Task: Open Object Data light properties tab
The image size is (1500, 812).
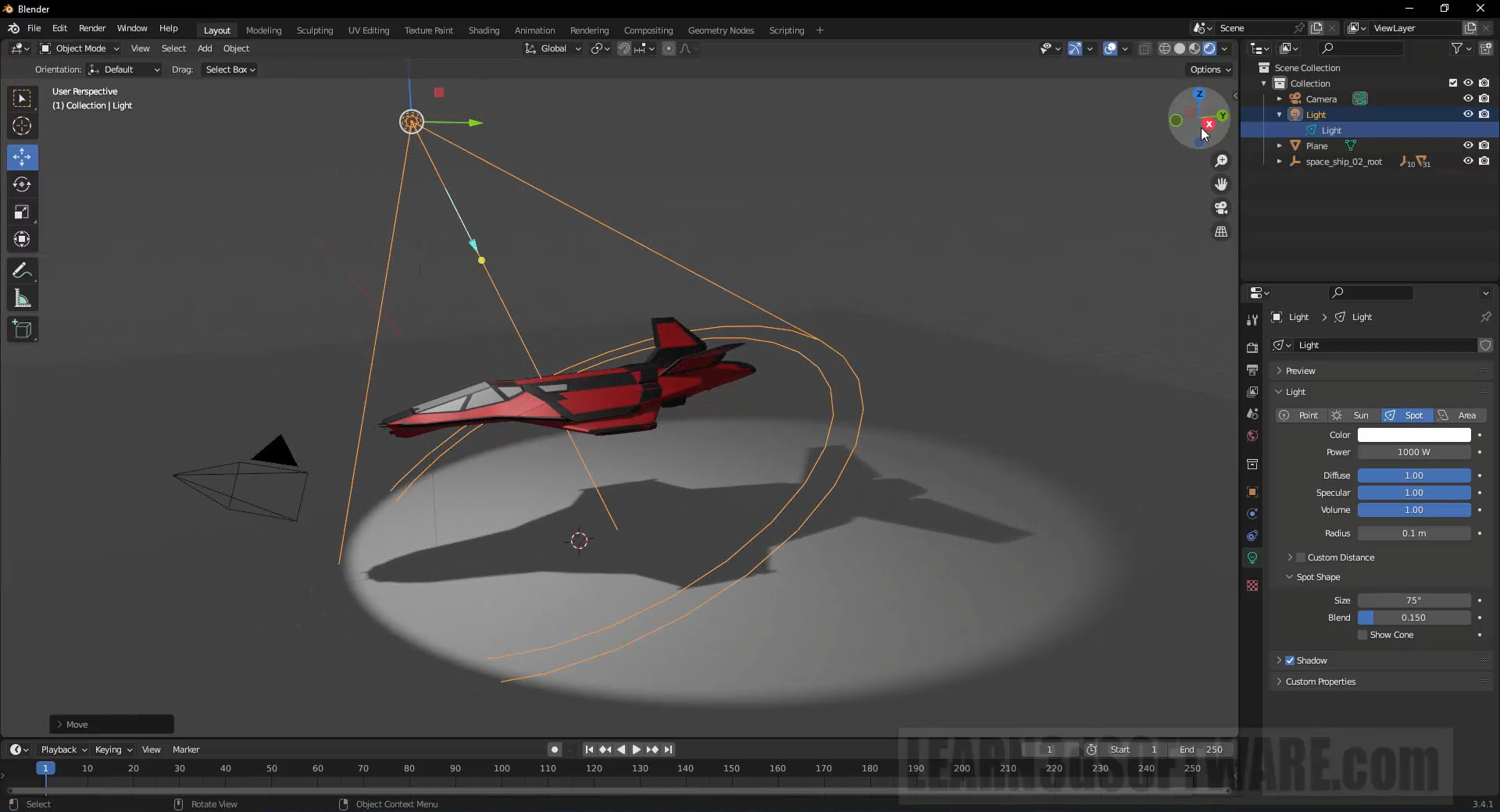Action: click(1252, 557)
